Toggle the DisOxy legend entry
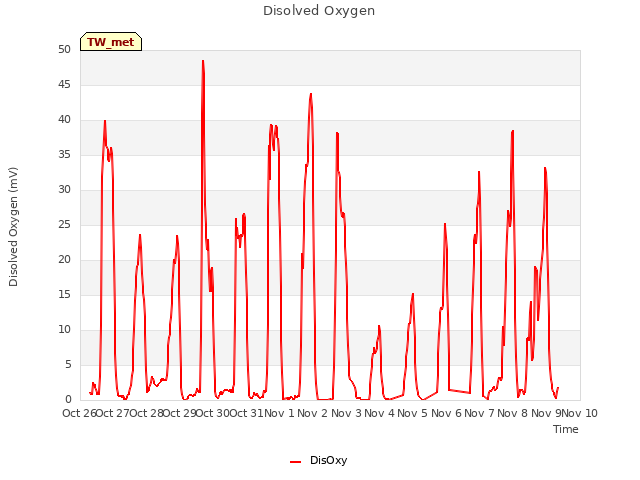640x480 pixels. pos(318,460)
